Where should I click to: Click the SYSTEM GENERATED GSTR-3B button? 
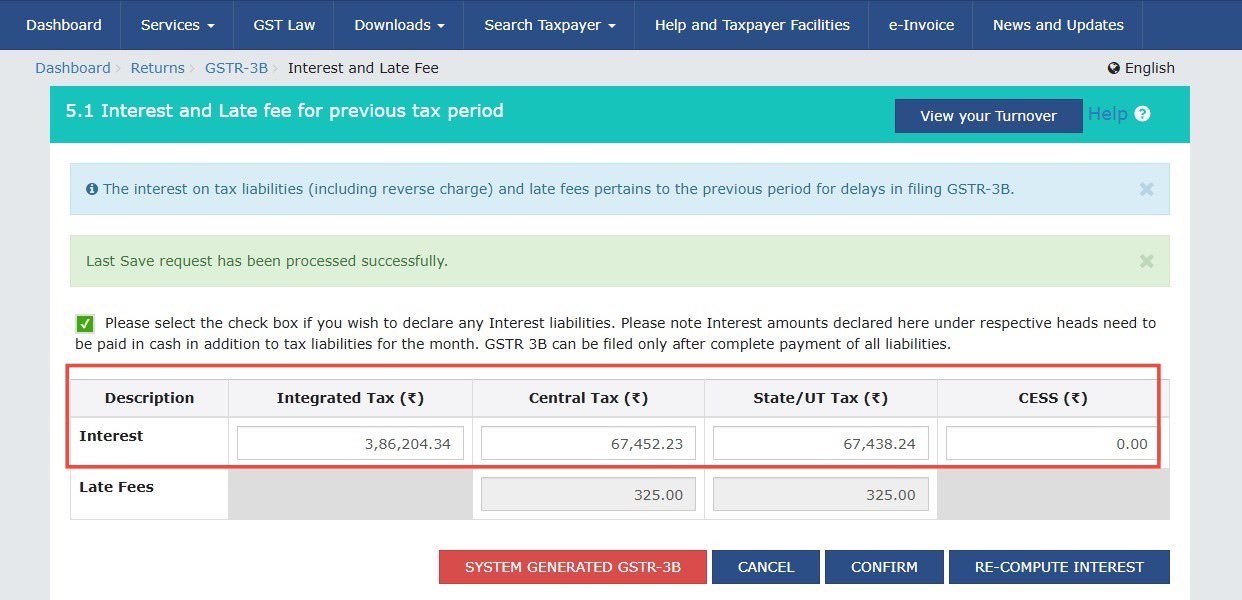click(572, 567)
